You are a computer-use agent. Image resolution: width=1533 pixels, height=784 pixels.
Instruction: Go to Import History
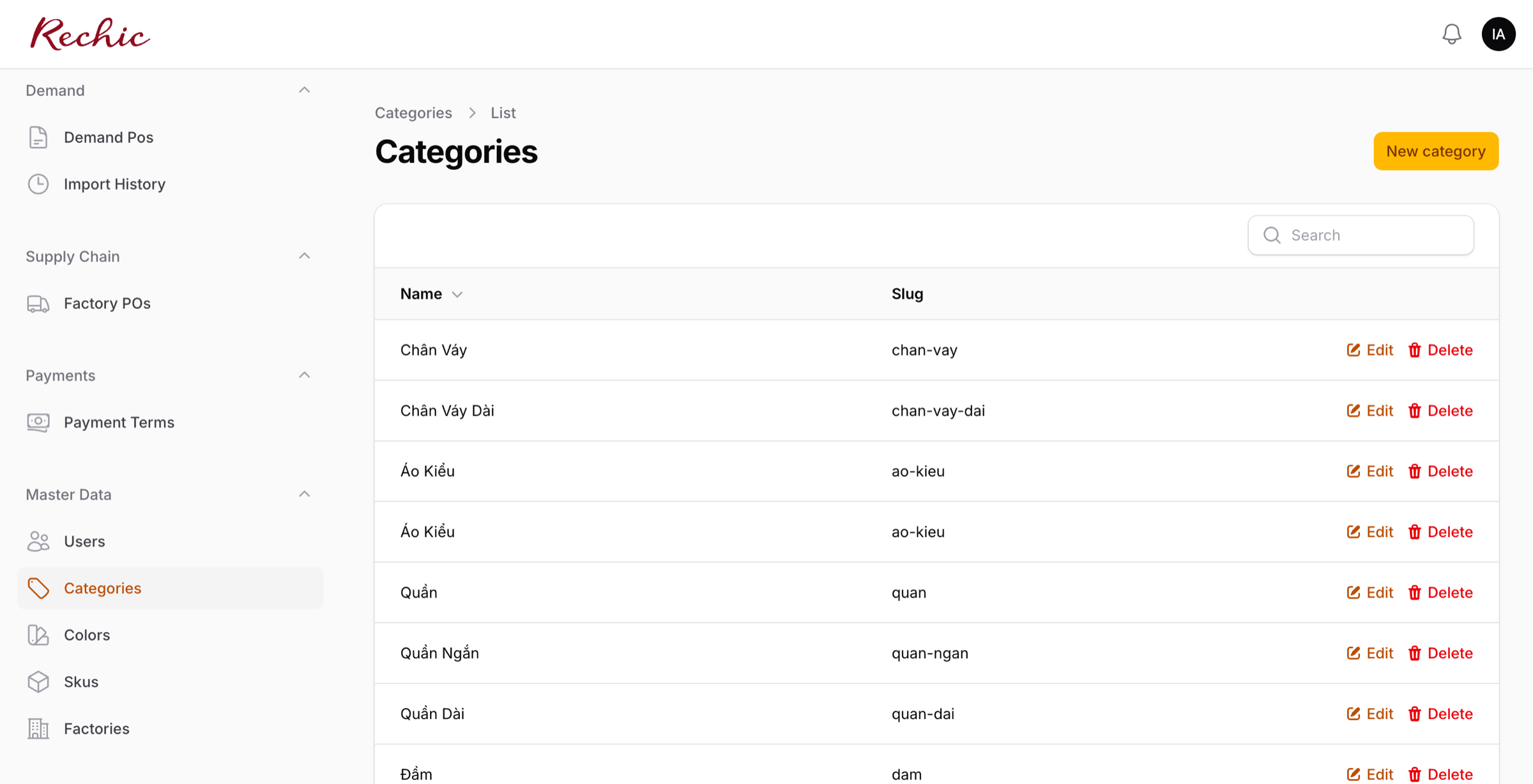171,184
